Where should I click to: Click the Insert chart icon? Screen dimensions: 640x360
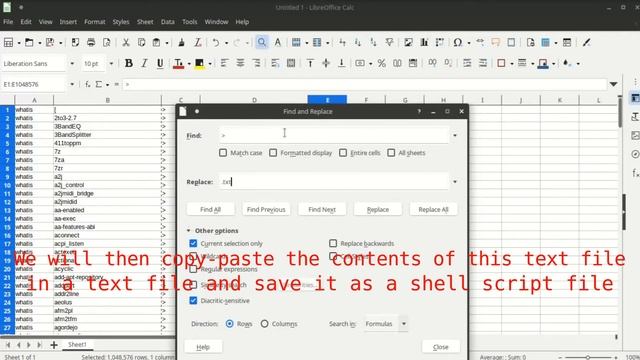(x=424, y=42)
